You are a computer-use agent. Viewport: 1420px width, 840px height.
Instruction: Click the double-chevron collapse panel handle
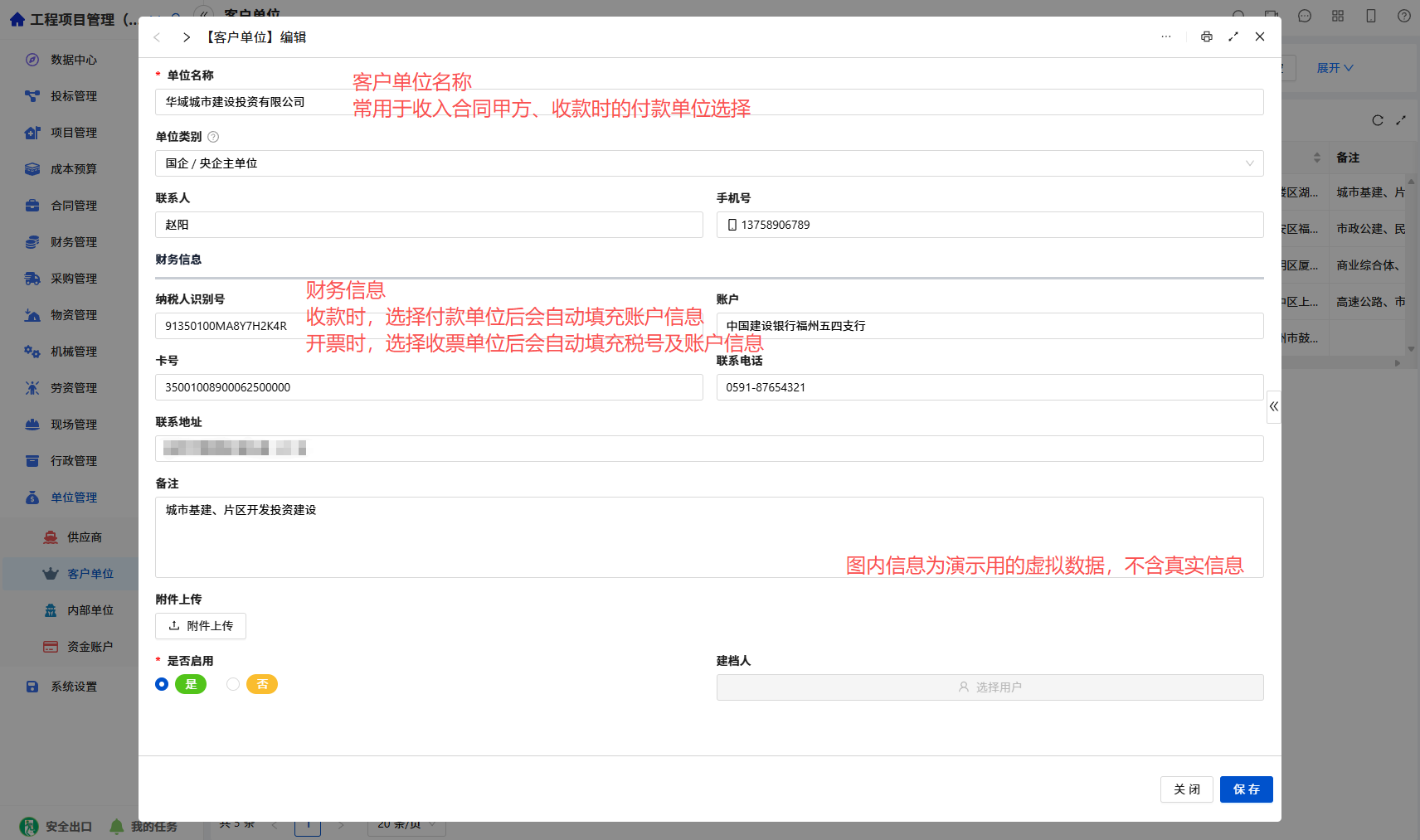1273,407
